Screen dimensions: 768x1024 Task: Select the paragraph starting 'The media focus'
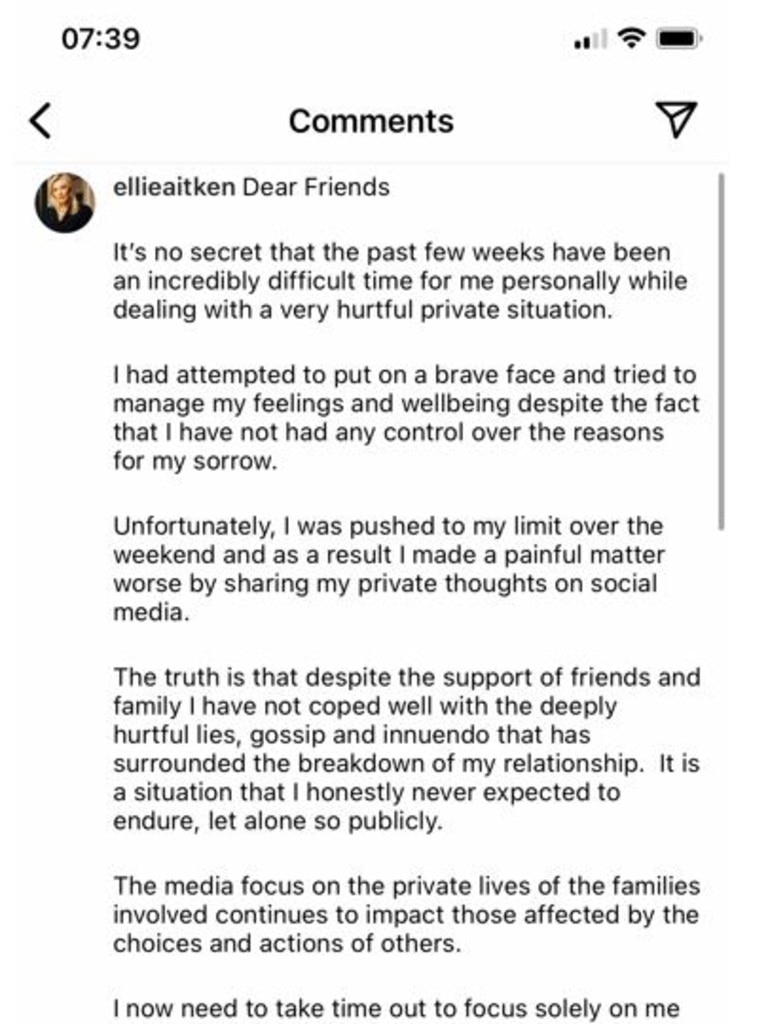point(406,915)
